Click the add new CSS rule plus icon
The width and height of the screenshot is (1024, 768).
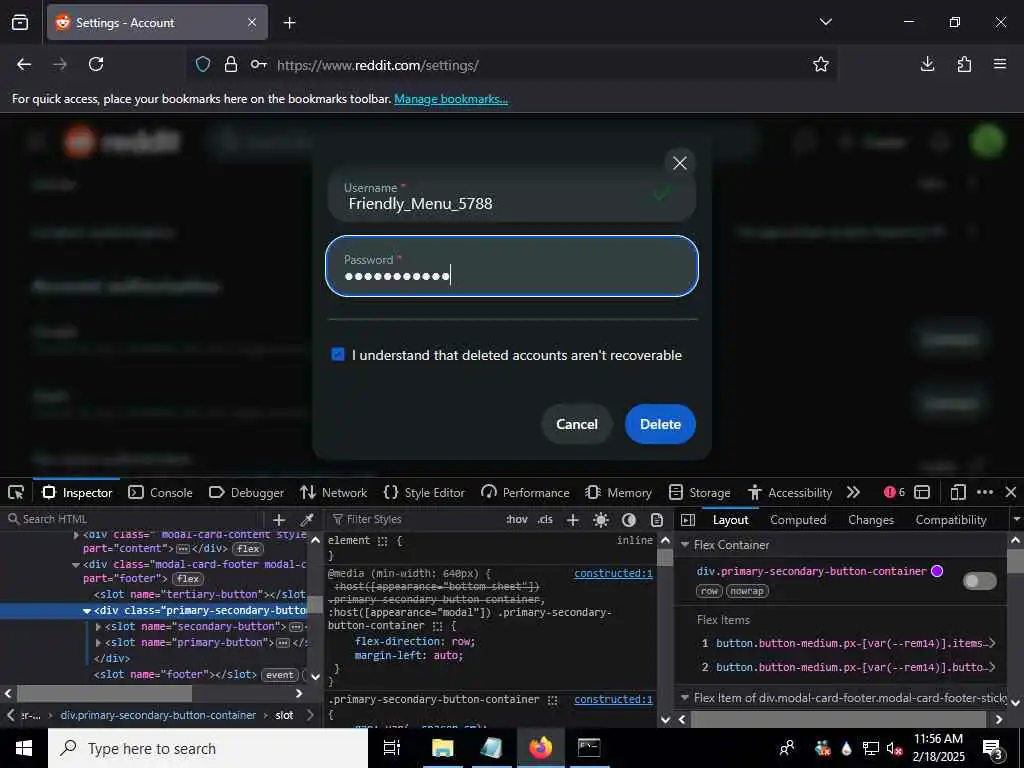(573, 519)
